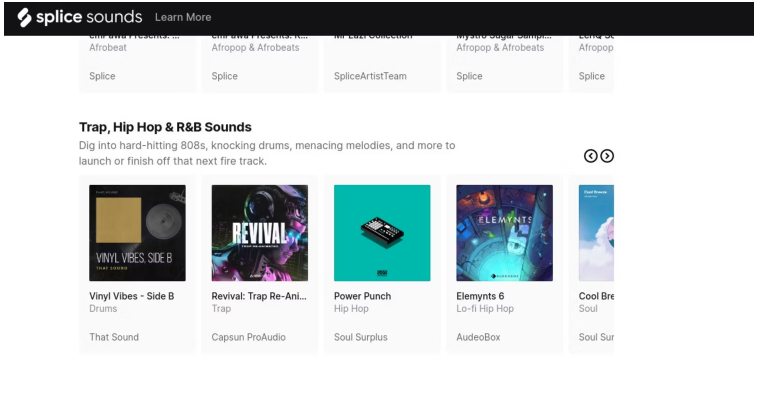This screenshot has width=759, height=406.
Task: Click the Splice logo icon
Action: [x=24, y=17]
